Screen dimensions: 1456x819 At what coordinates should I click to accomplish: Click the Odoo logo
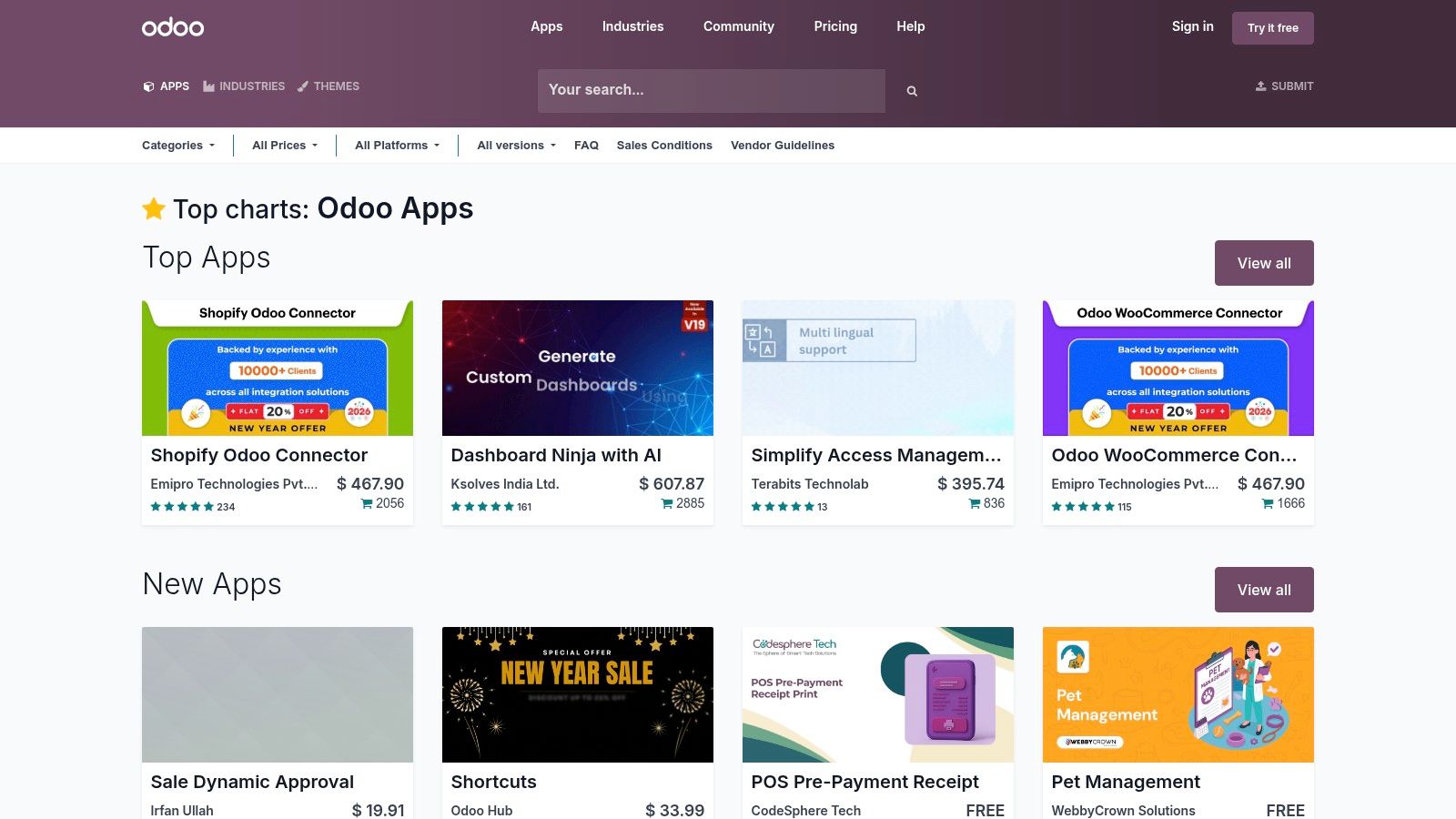point(172,25)
